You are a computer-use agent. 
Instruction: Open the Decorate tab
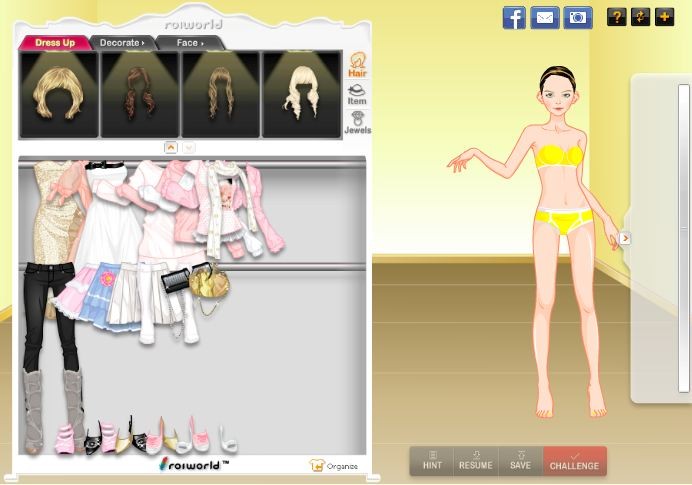pos(121,43)
